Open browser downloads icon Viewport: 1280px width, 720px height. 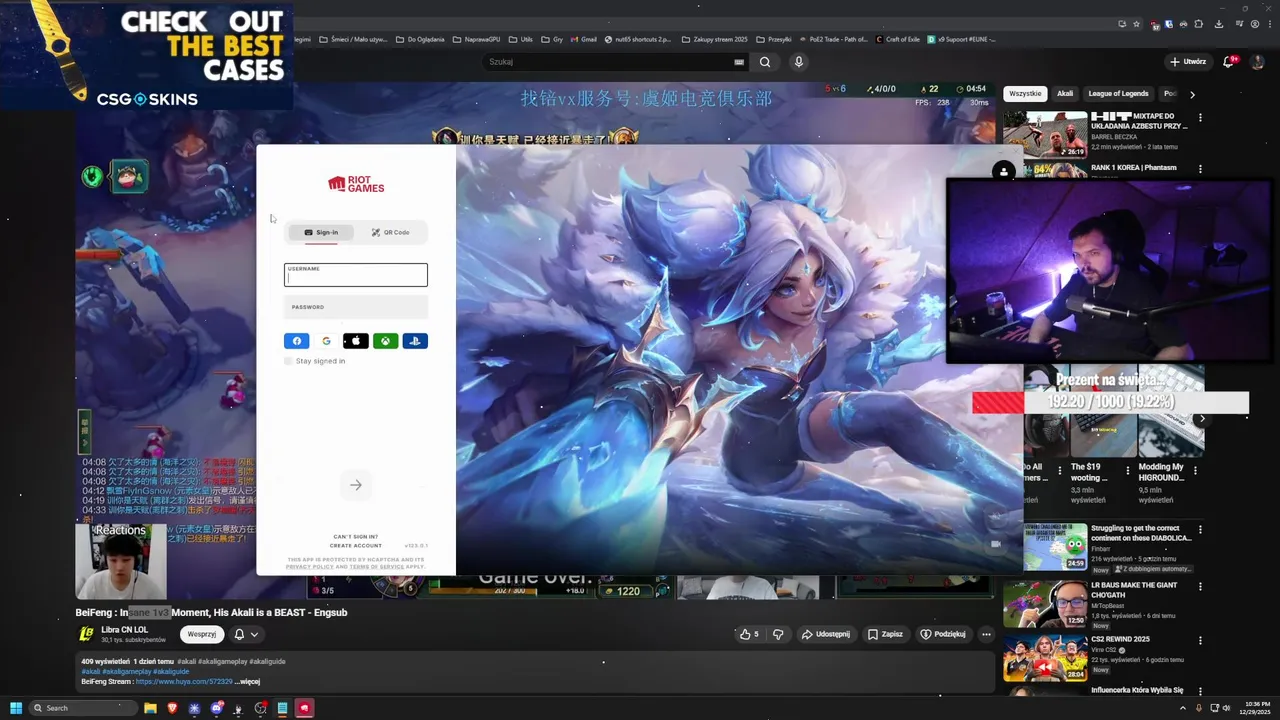pyautogui.click(x=1219, y=24)
